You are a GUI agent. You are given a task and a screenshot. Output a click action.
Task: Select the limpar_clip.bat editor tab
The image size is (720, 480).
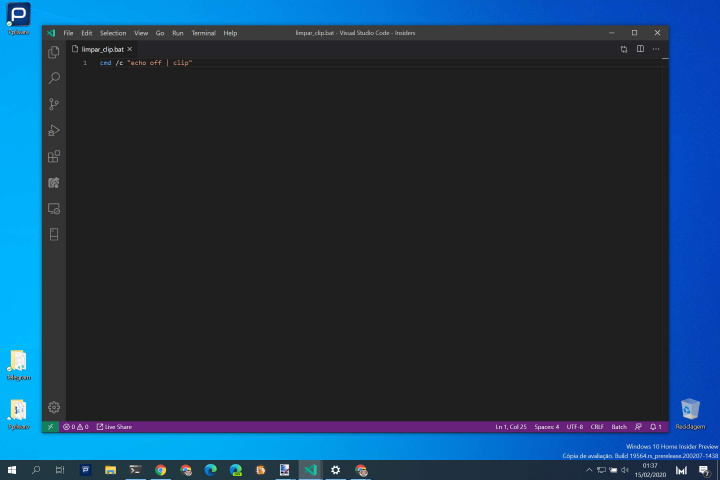click(x=102, y=48)
